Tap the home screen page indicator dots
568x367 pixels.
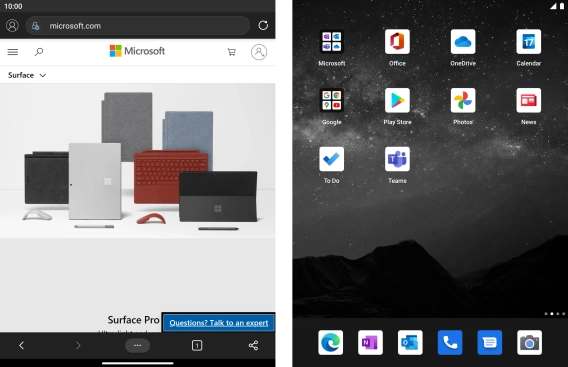click(x=555, y=314)
